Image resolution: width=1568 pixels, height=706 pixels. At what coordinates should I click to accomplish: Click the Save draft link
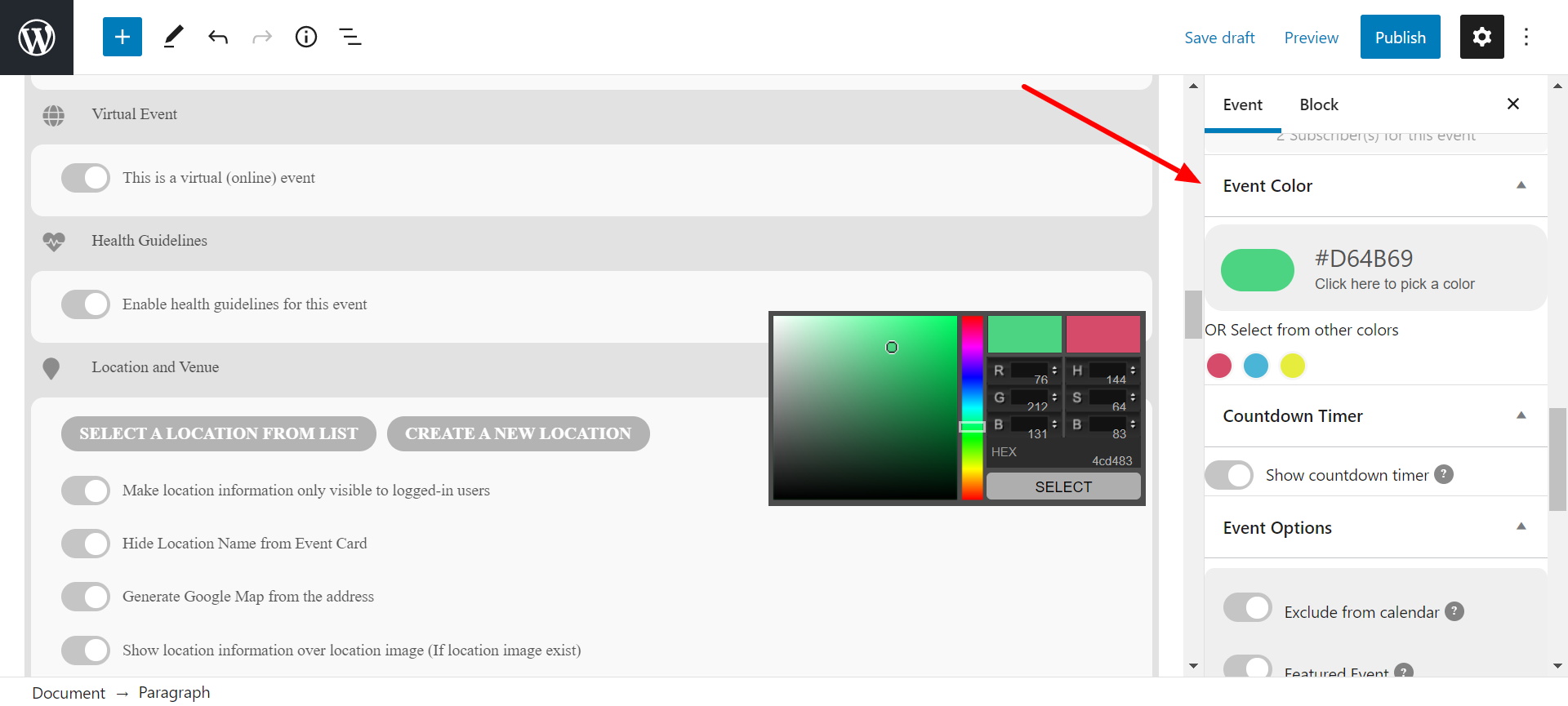1219,38
